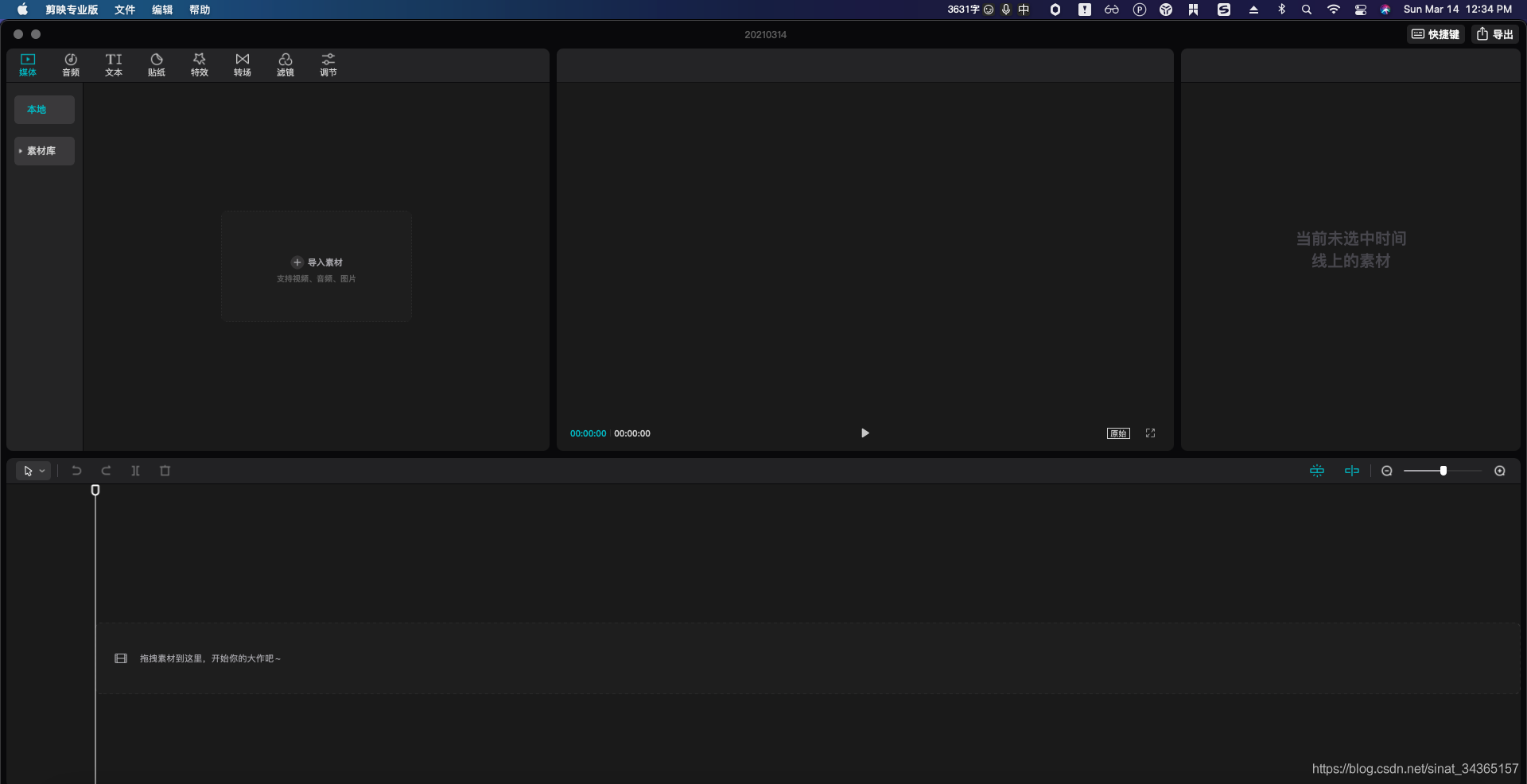This screenshot has width=1527, height=784.
Task: Select the 本地 local media category
Action: click(x=45, y=110)
